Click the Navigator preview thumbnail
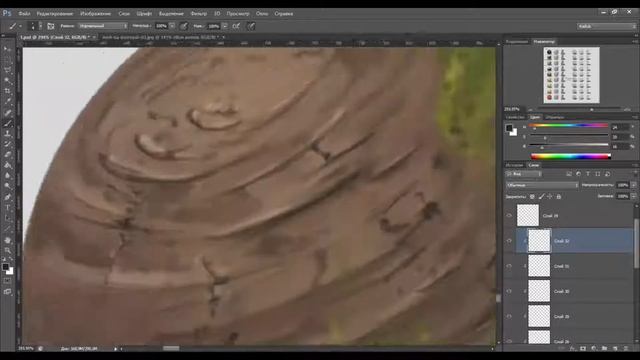 571,75
